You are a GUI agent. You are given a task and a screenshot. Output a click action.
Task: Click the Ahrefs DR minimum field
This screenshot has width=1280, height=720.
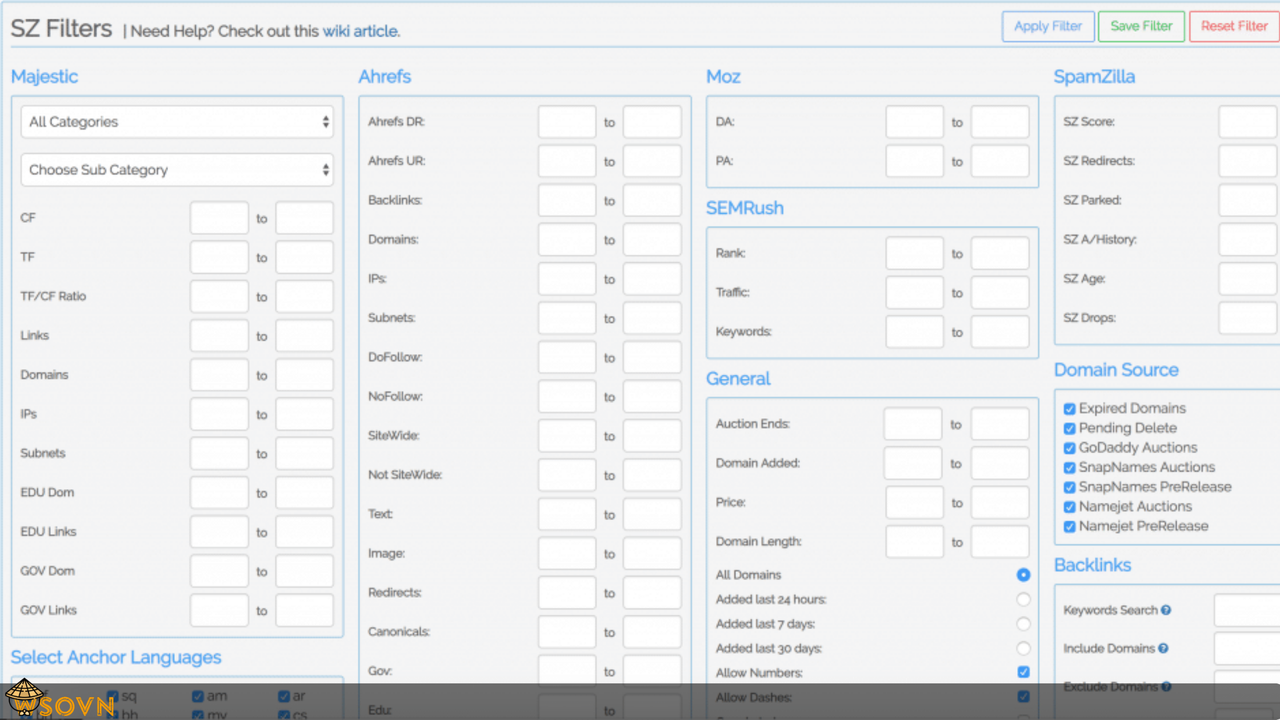(567, 122)
